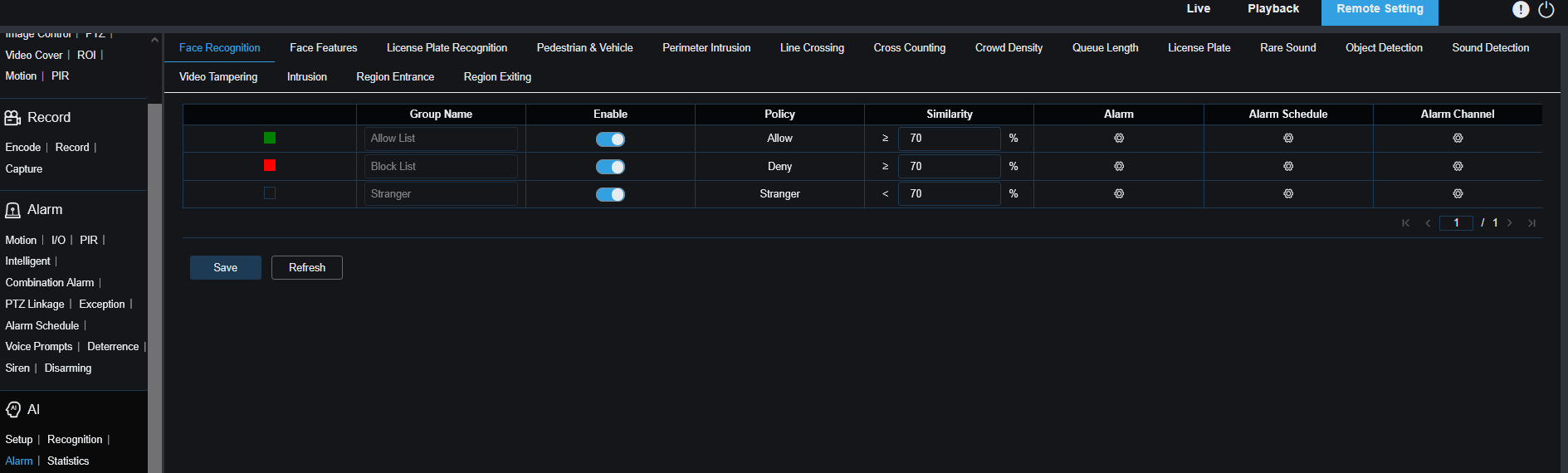Click the power logout icon
Image resolution: width=1568 pixels, height=473 pixels.
(x=1546, y=9)
